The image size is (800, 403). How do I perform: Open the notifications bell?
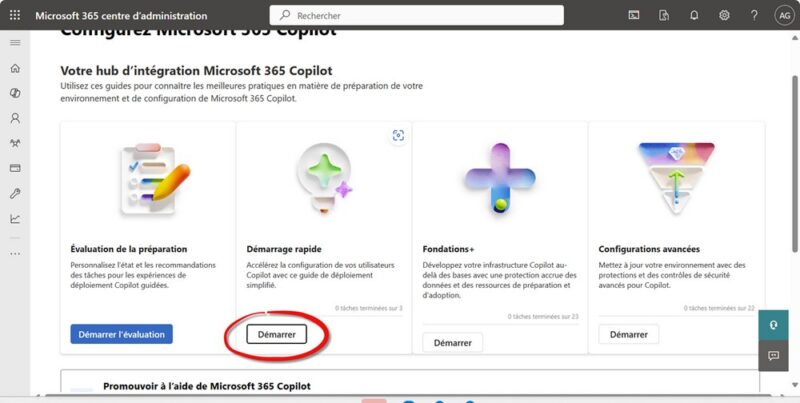[694, 15]
